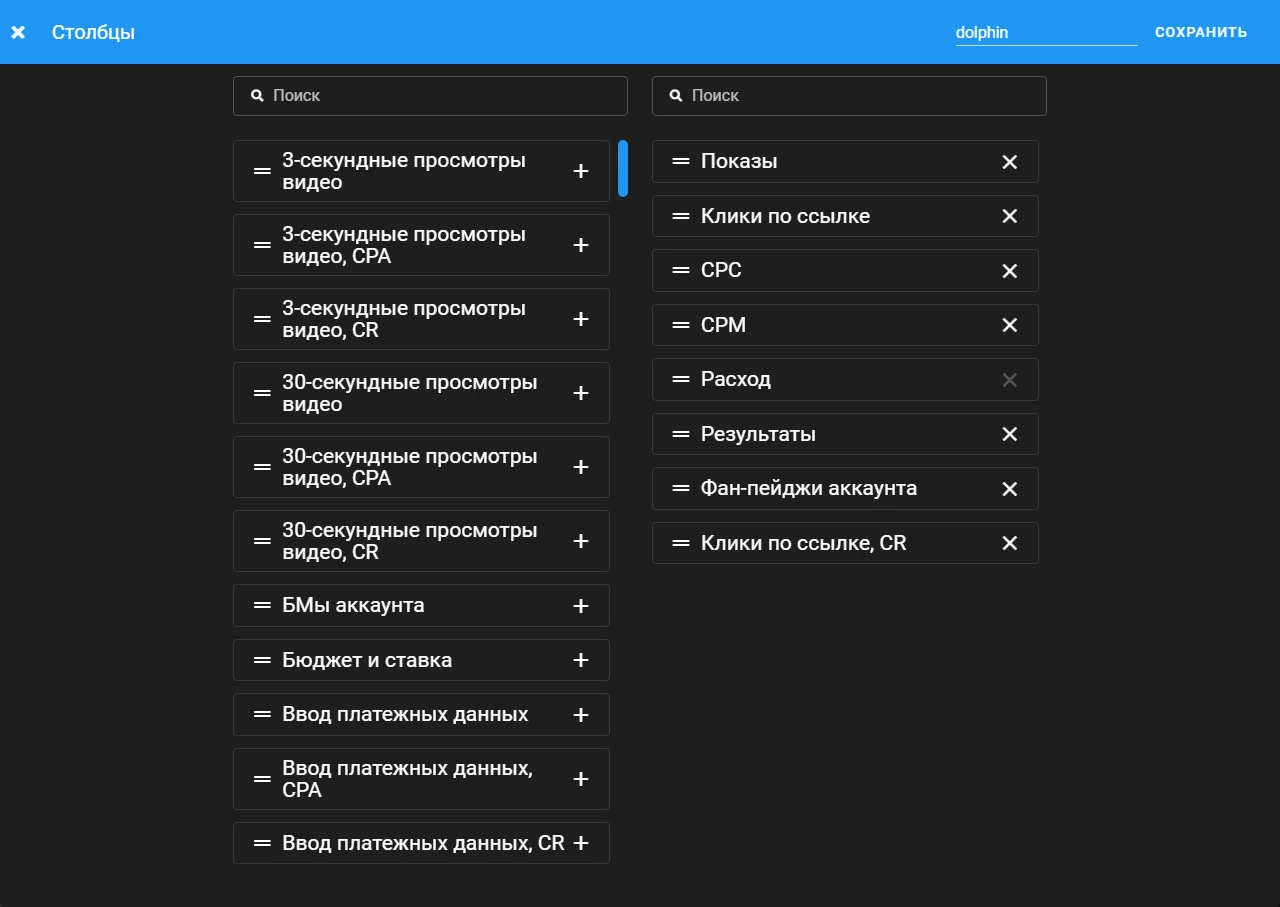
Task: Click the left Поиск search field
Action: (x=430, y=96)
